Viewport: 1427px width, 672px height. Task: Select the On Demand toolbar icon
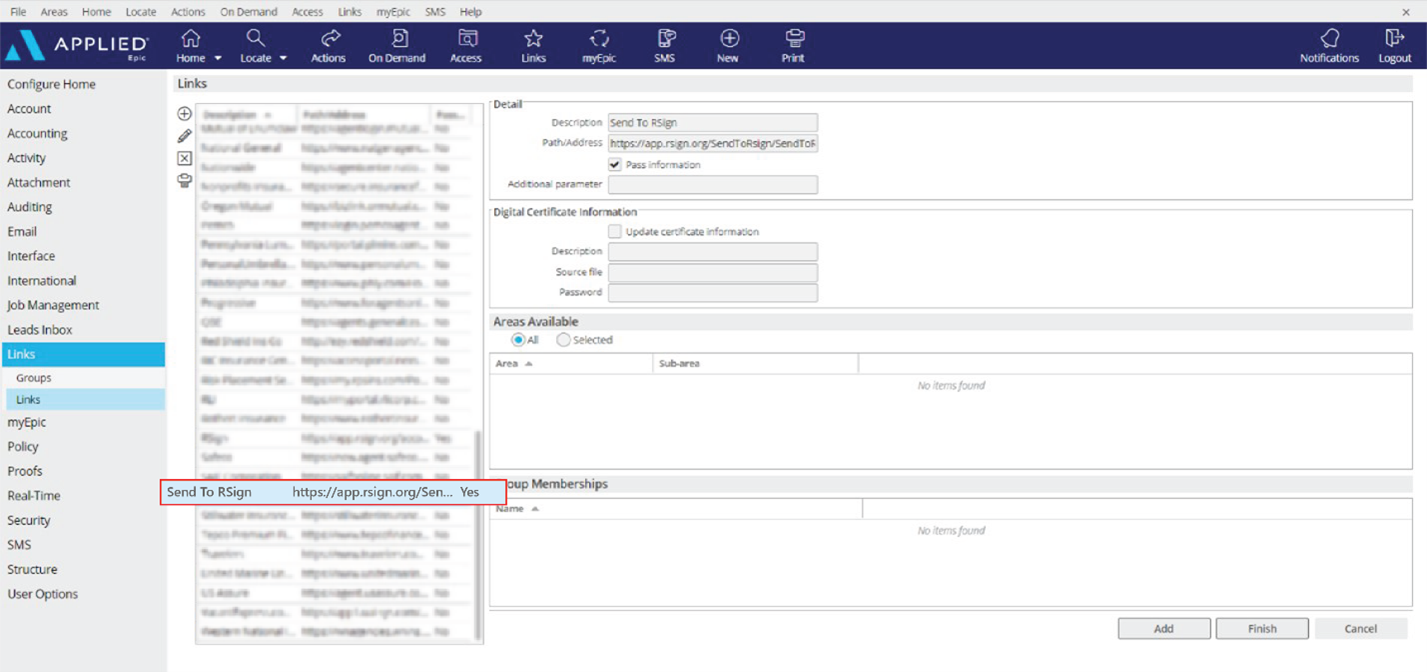coord(396,45)
